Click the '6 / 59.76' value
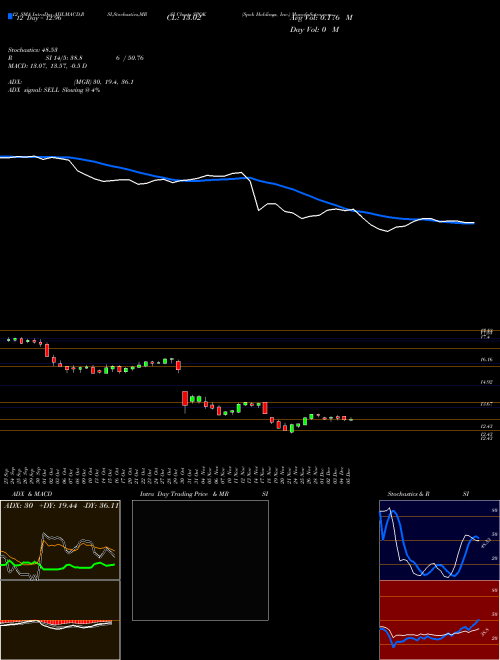 click(x=130, y=58)
